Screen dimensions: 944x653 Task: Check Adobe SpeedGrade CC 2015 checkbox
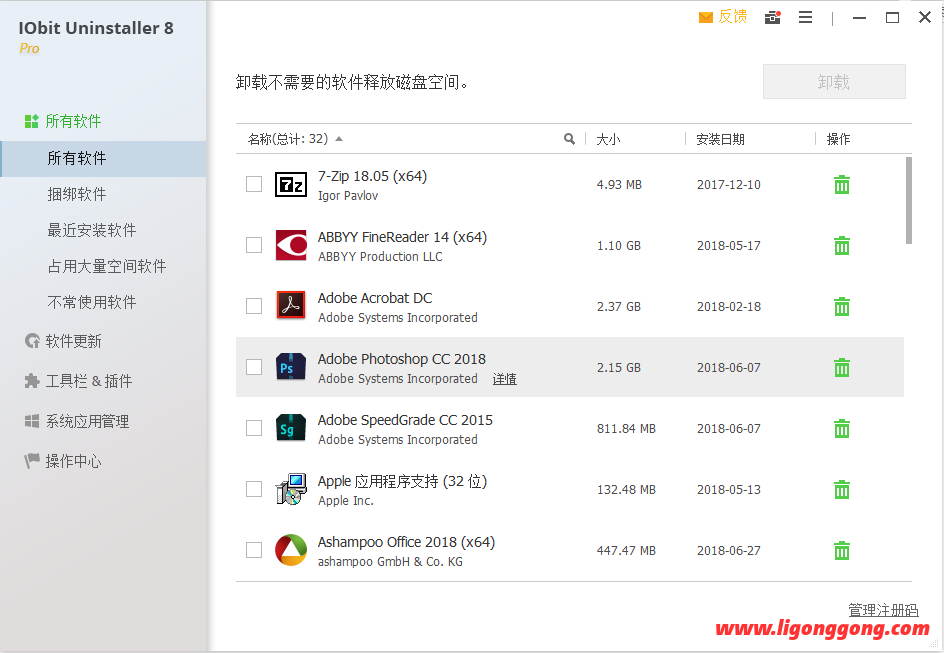pyautogui.click(x=254, y=428)
